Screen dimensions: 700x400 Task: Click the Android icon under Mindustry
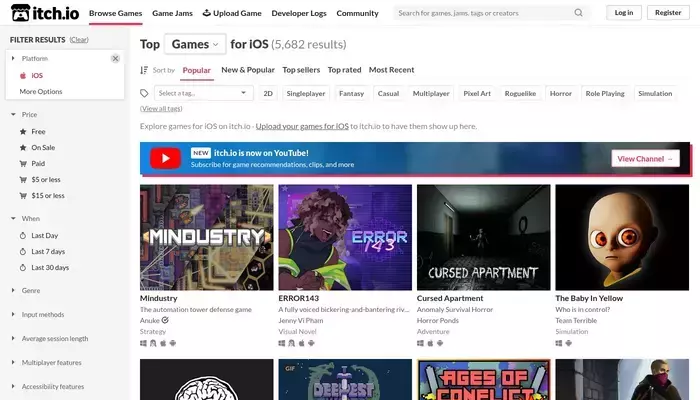173,343
